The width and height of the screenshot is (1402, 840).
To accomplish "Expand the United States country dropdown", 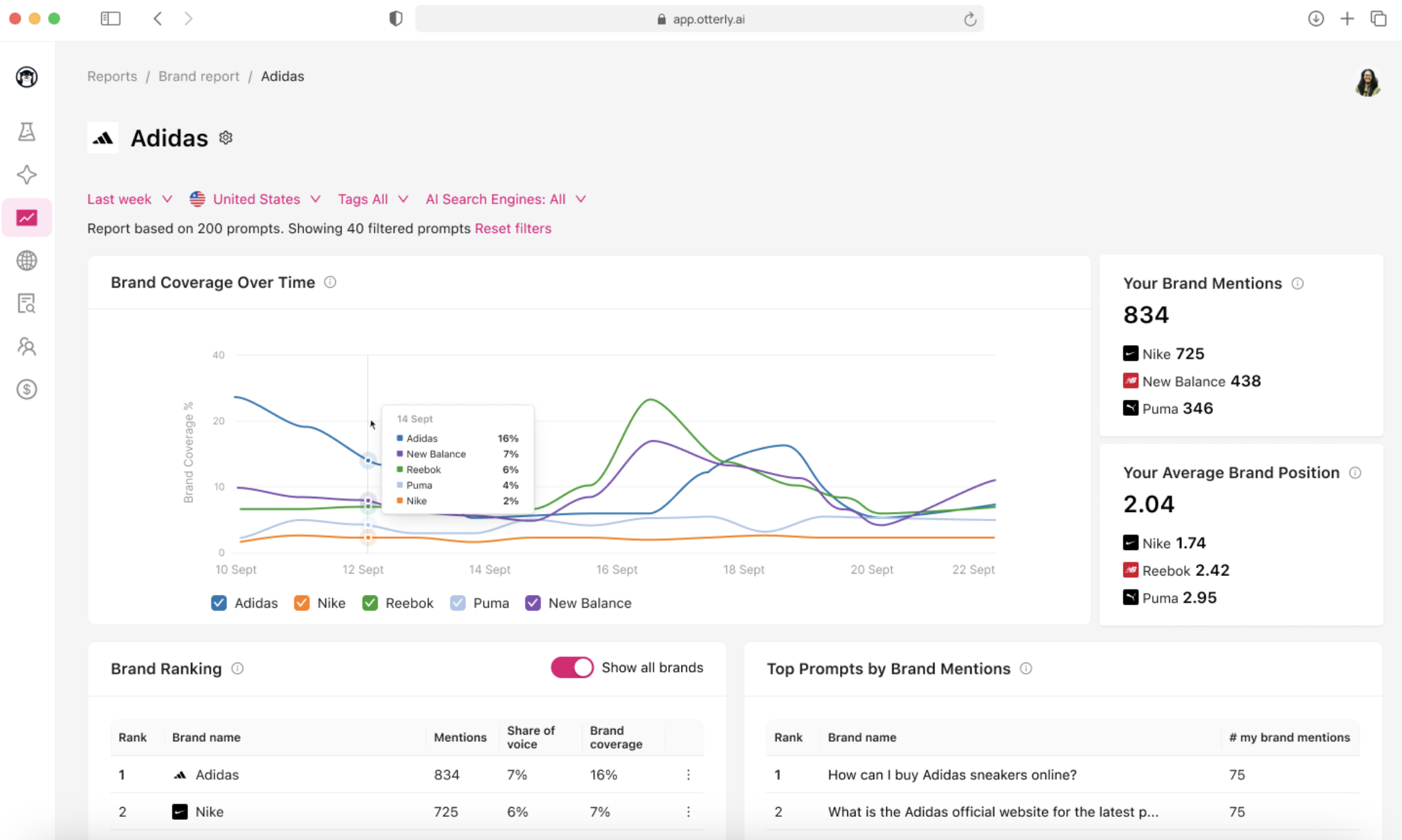I will coord(256,199).
